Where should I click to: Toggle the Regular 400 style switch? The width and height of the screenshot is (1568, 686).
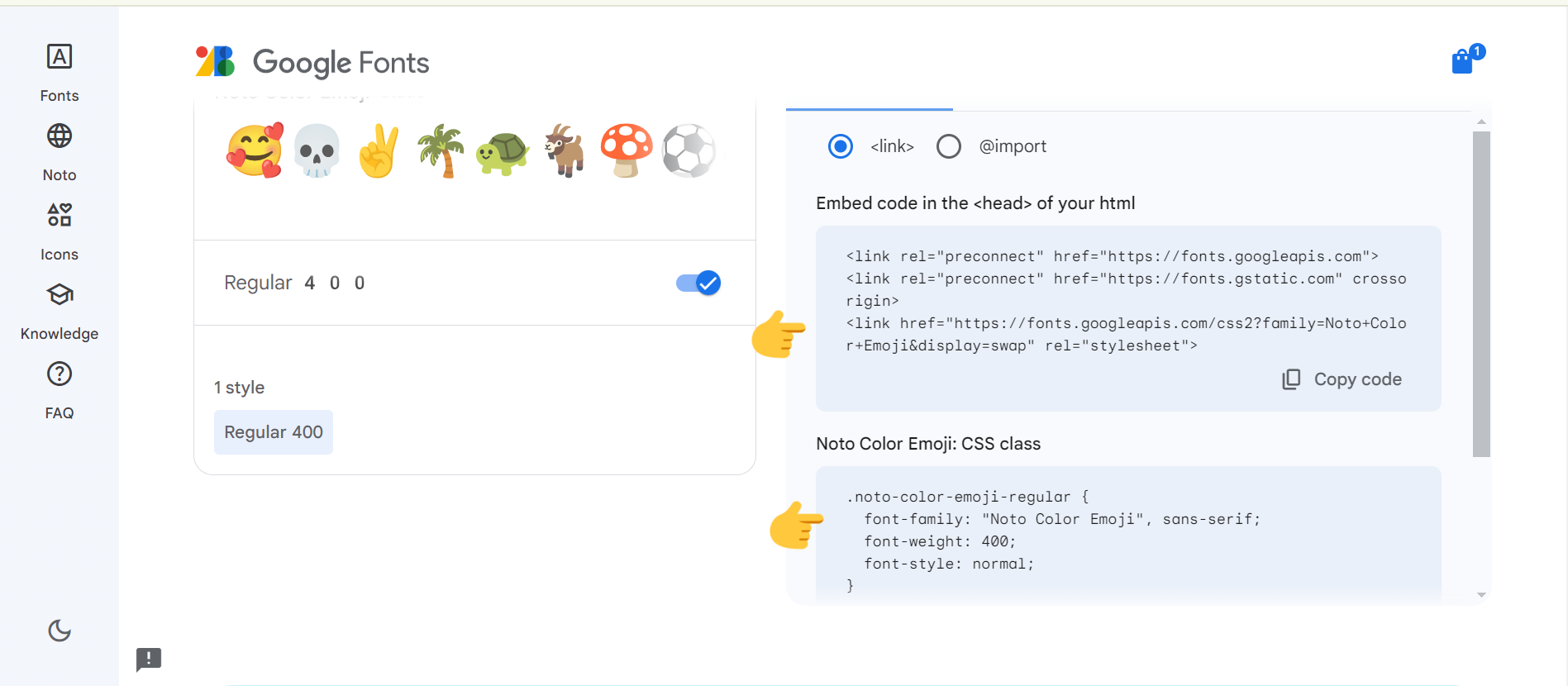(698, 283)
